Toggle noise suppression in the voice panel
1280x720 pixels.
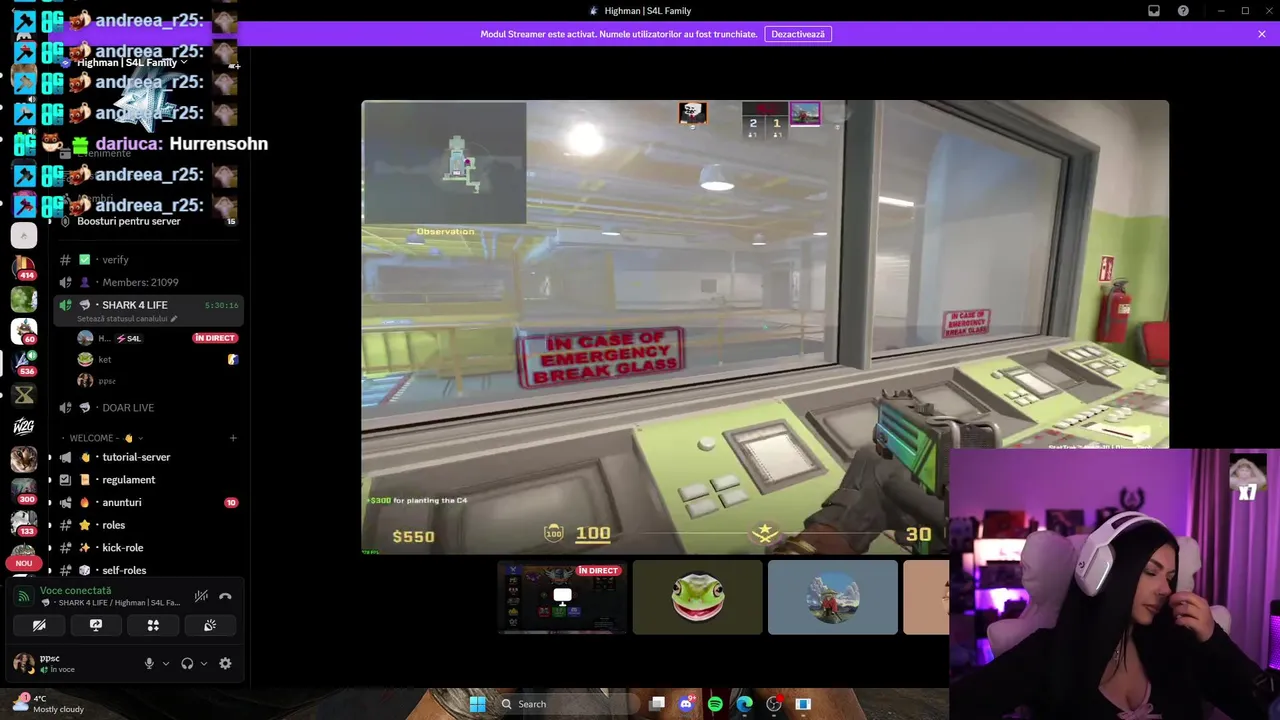201,596
